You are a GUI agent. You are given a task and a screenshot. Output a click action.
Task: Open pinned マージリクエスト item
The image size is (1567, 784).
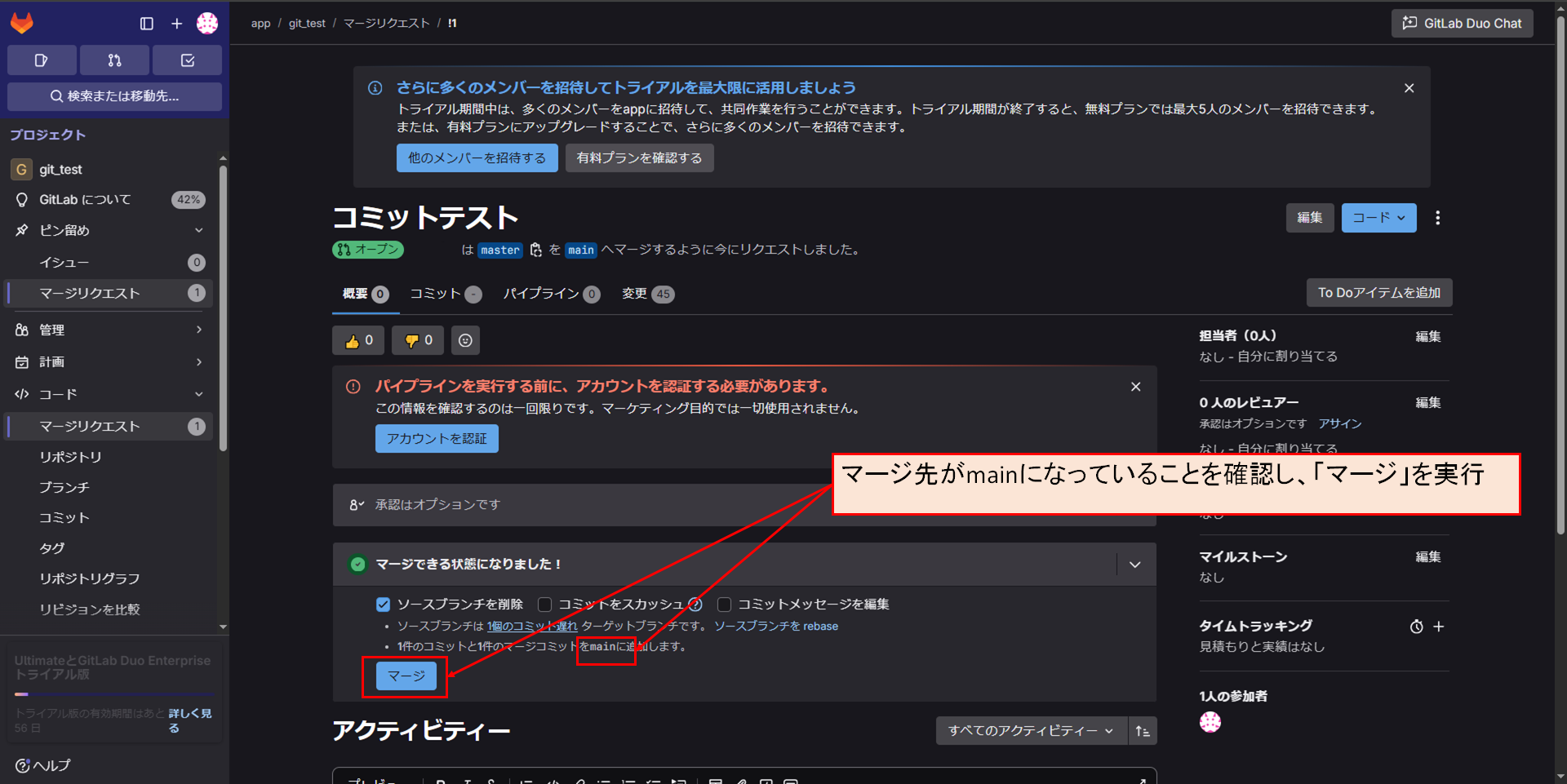pyautogui.click(x=110, y=293)
